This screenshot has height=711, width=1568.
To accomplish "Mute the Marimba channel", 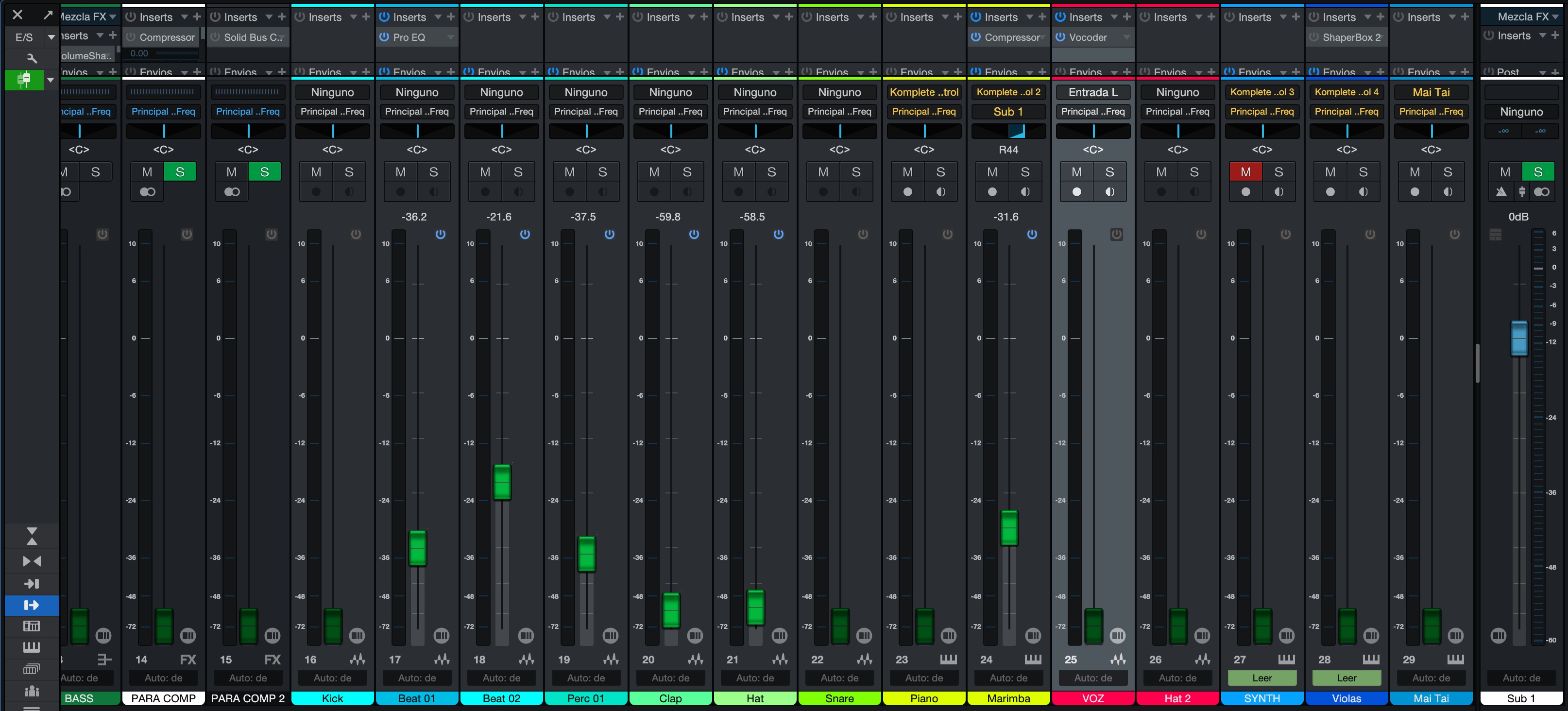I will (992, 172).
